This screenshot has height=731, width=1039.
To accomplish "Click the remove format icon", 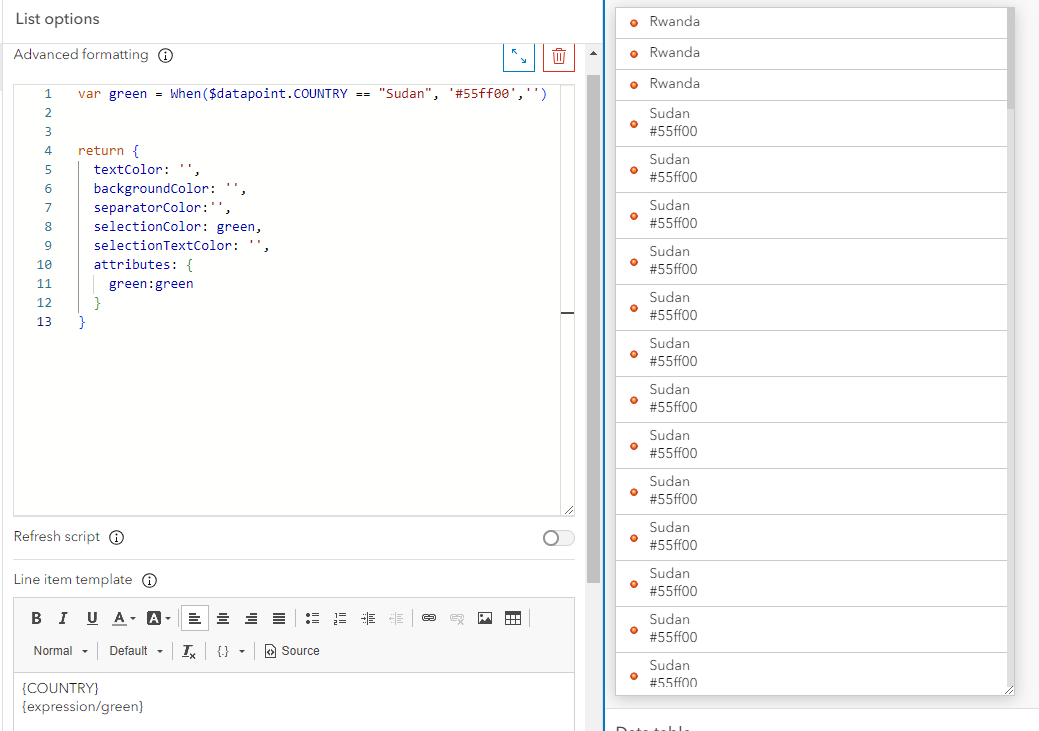I will [189, 651].
